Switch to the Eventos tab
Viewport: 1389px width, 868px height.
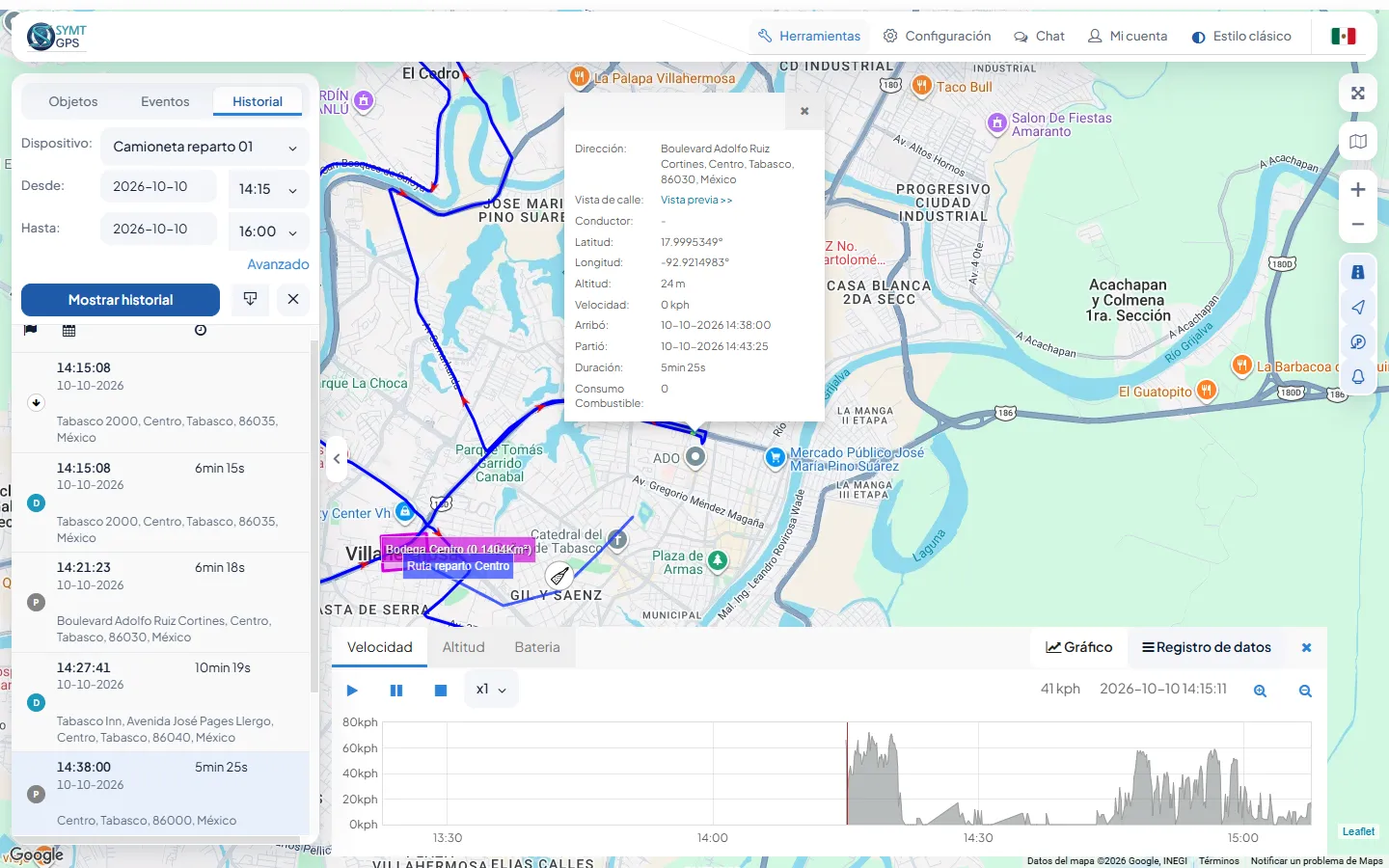[165, 101]
